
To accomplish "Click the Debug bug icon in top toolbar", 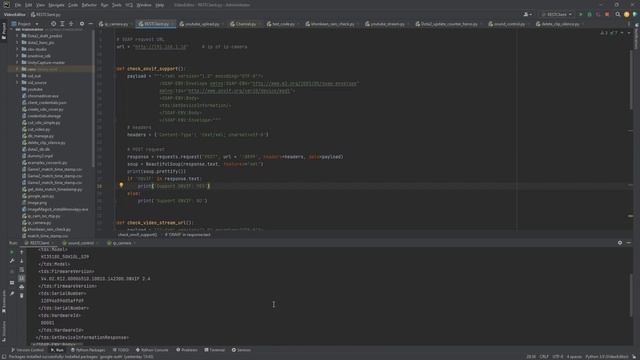I will [589, 14].
